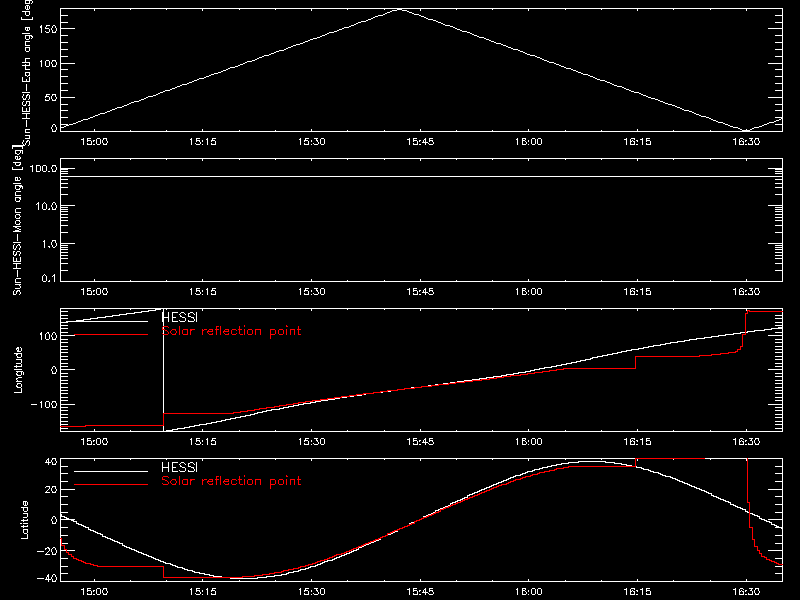Click the 0.1 tick on Moon angle axis
Screen dimensions: 800x600
pos(49,278)
